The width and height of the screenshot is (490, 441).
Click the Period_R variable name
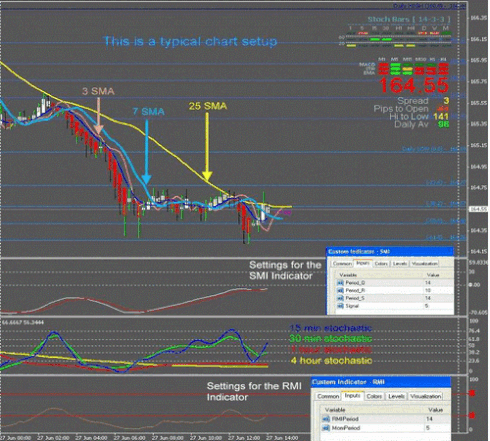tap(355, 290)
